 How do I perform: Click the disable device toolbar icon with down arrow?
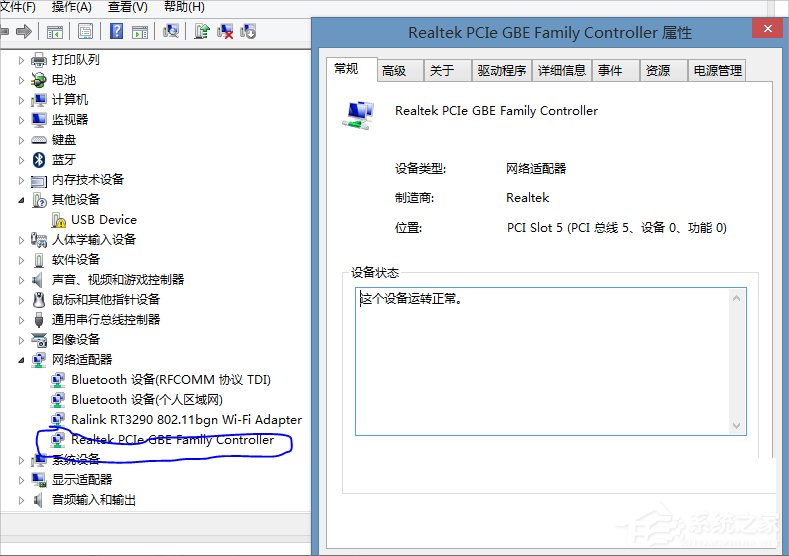click(248, 32)
